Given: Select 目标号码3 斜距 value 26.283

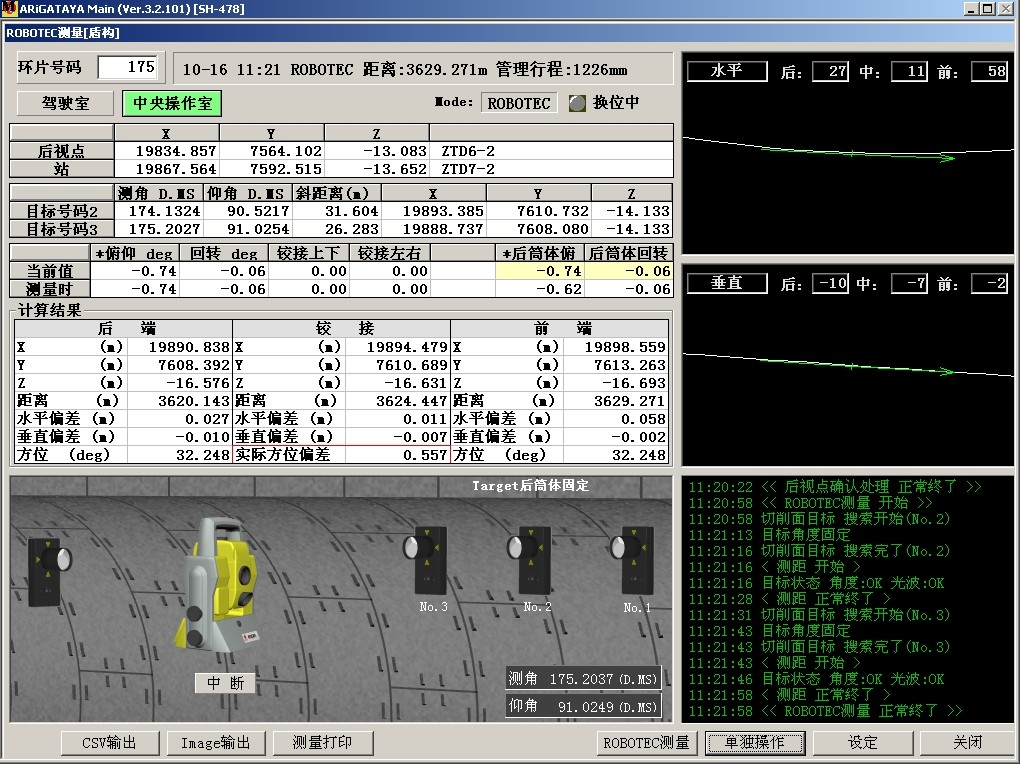Looking at the screenshot, I should [337, 229].
